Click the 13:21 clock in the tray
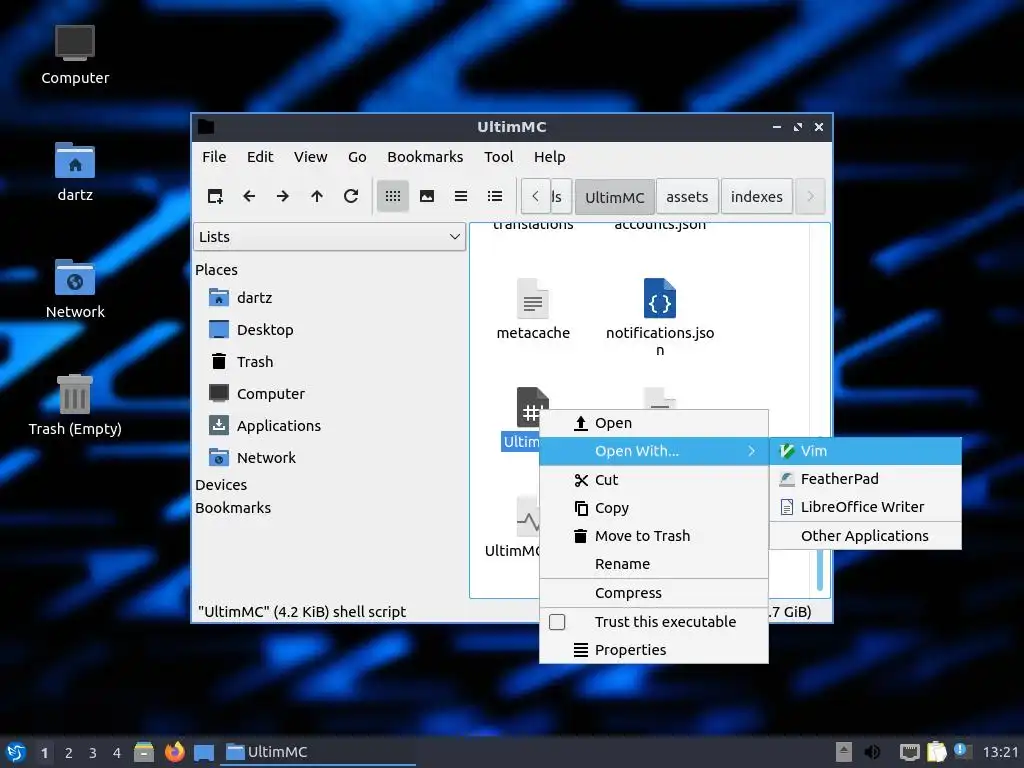The image size is (1024, 768). 1000,752
